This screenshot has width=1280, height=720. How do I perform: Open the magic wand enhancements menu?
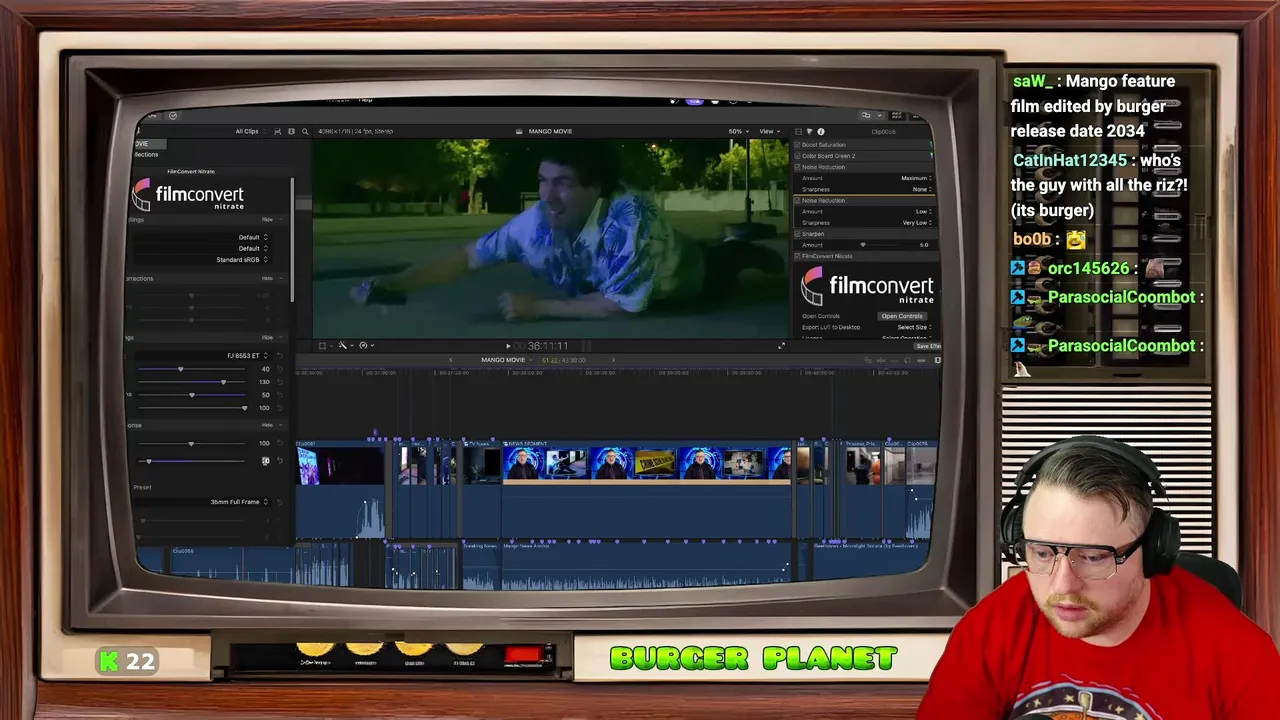pos(343,346)
